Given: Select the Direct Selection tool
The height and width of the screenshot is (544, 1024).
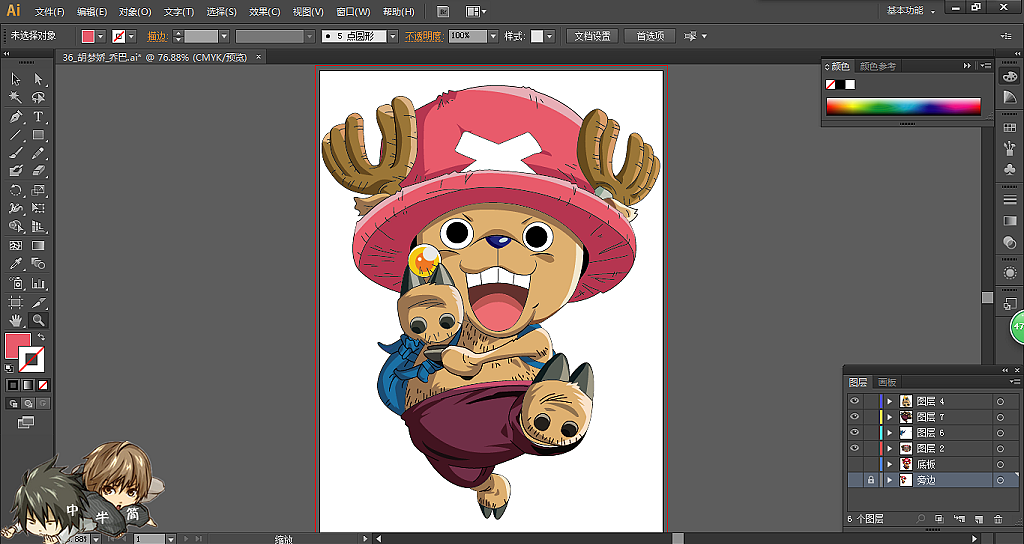Looking at the screenshot, I should [39, 79].
